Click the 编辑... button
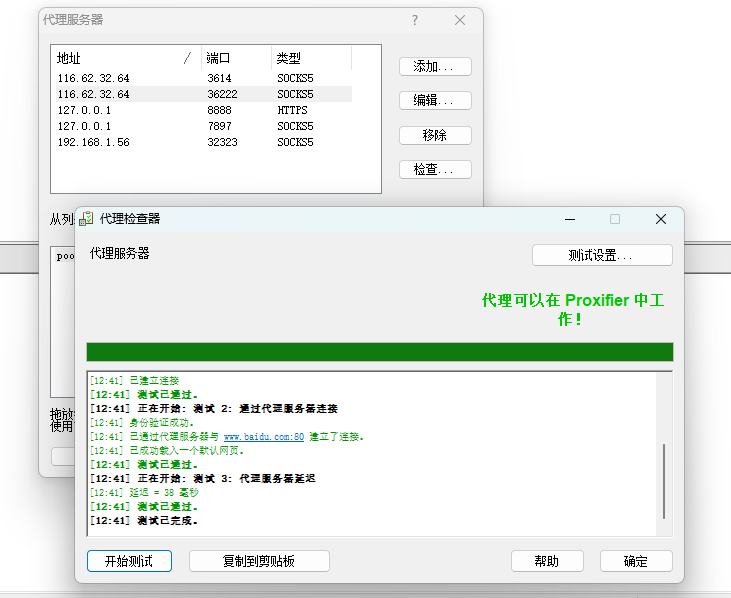The width and height of the screenshot is (731, 598). click(x=435, y=100)
